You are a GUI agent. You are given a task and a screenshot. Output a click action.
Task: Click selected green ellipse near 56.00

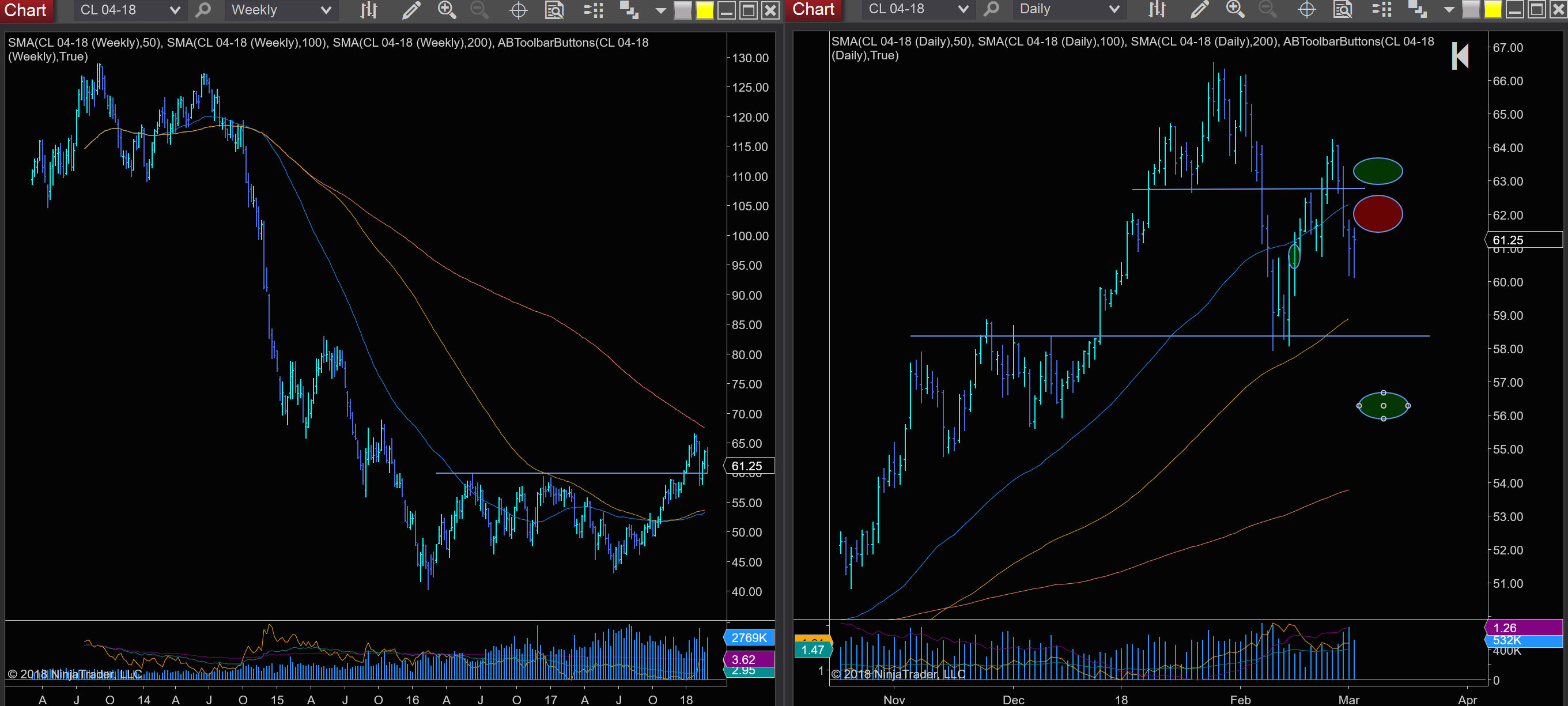1383,406
